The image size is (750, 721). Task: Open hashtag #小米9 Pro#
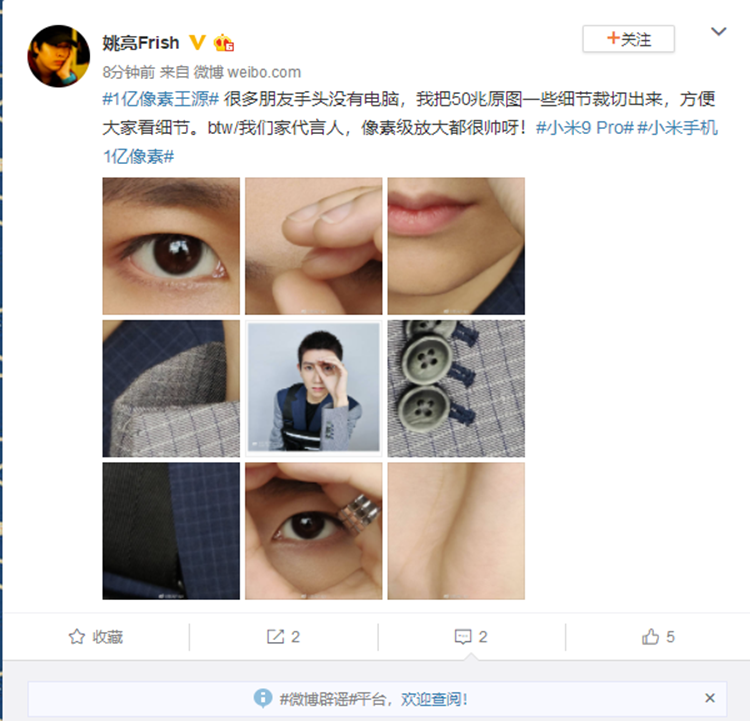click(x=585, y=128)
